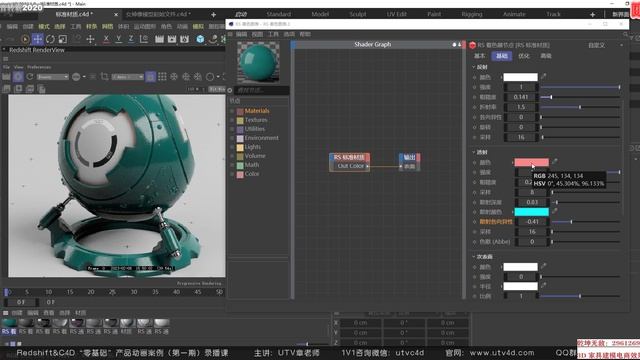Select the Rotate tool in main toolbar
Image resolution: width=640 pixels, height=360 pixels.
[x=50, y=39]
